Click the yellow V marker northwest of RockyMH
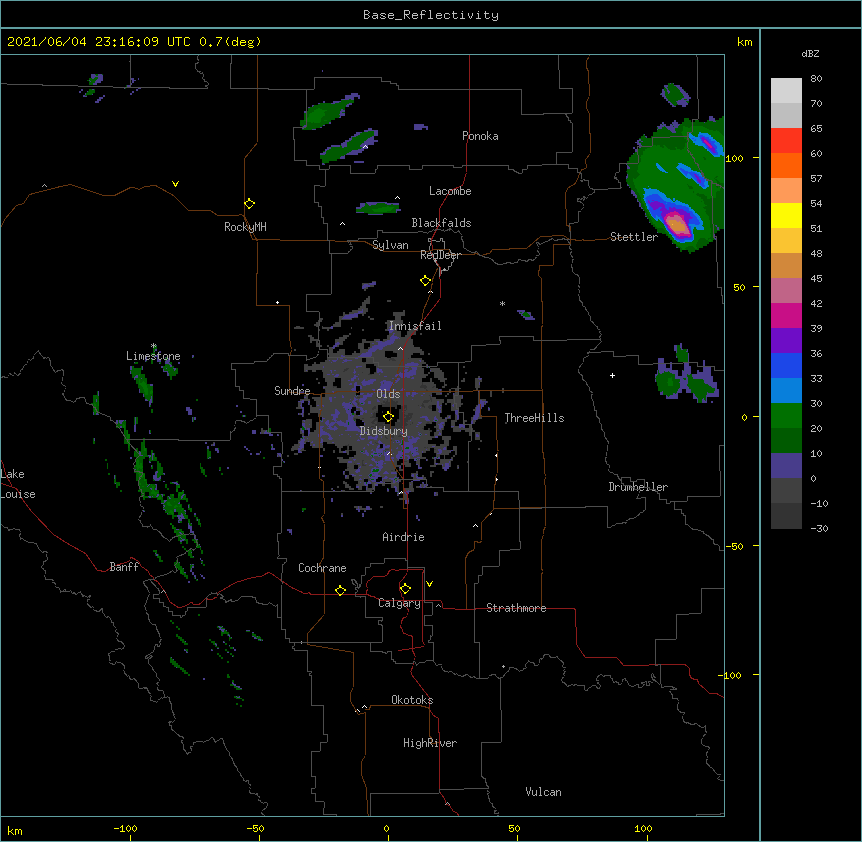This screenshot has height=842, width=862. tap(175, 184)
